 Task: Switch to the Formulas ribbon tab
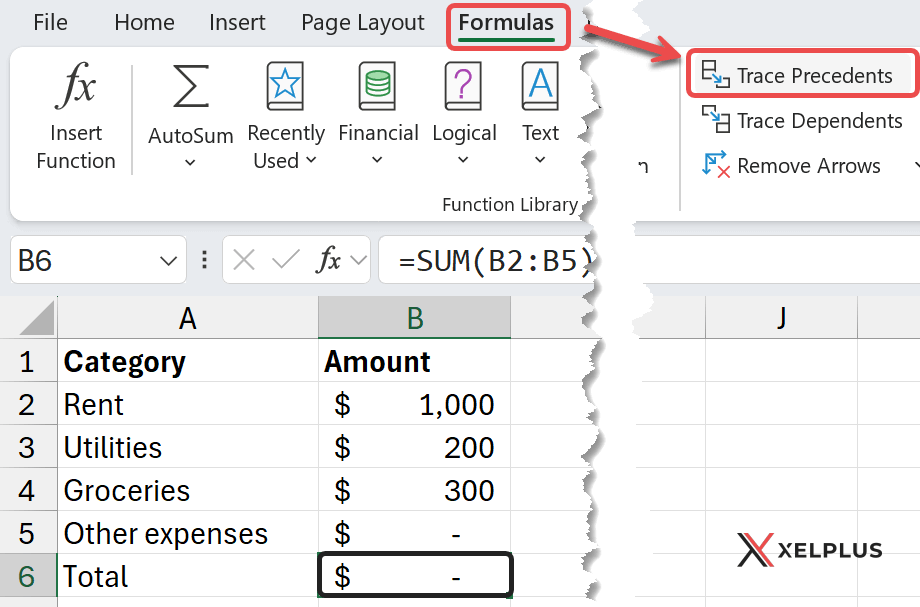[507, 22]
